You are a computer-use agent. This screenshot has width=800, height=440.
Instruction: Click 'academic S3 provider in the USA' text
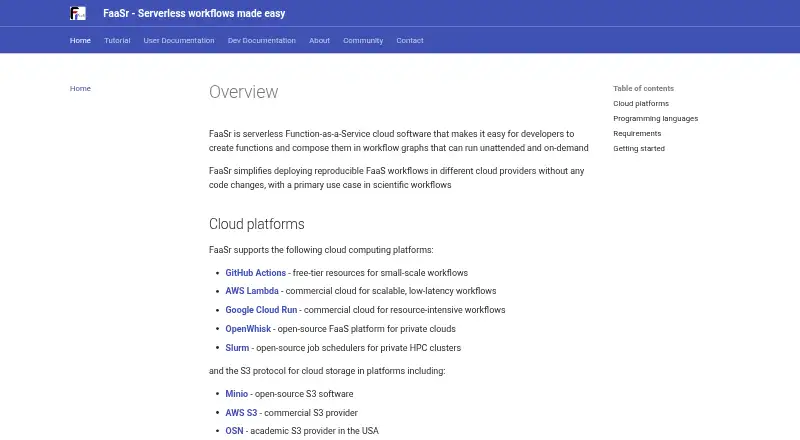pos(314,431)
